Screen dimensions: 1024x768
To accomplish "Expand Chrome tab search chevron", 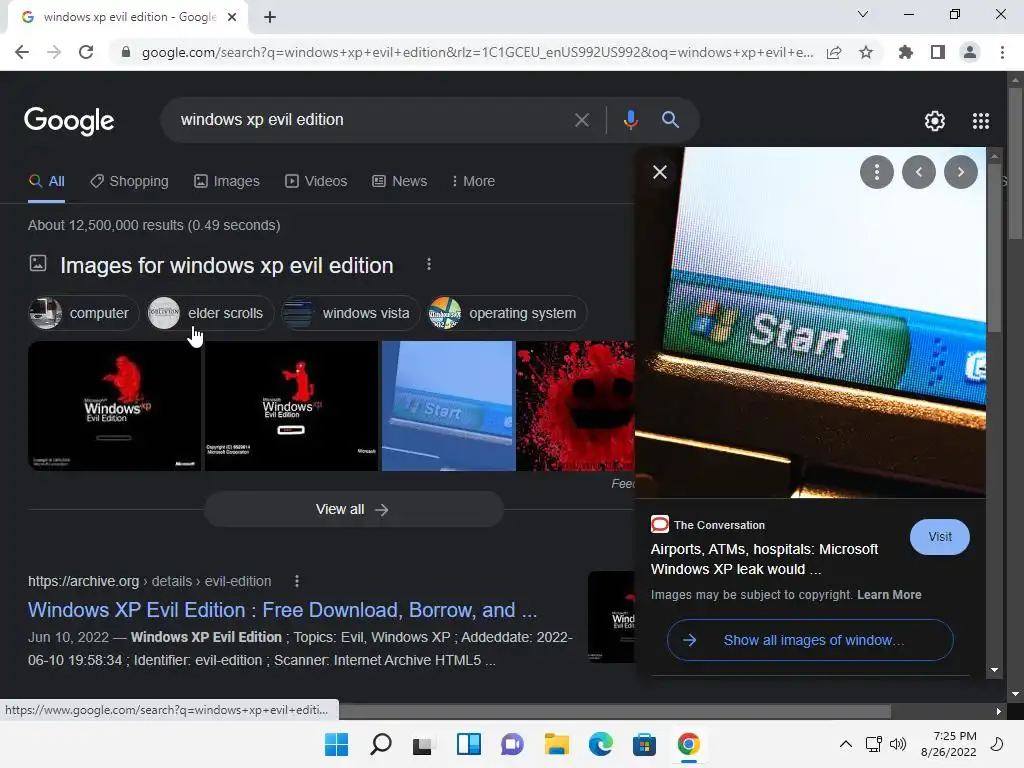I will pyautogui.click(x=863, y=14).
